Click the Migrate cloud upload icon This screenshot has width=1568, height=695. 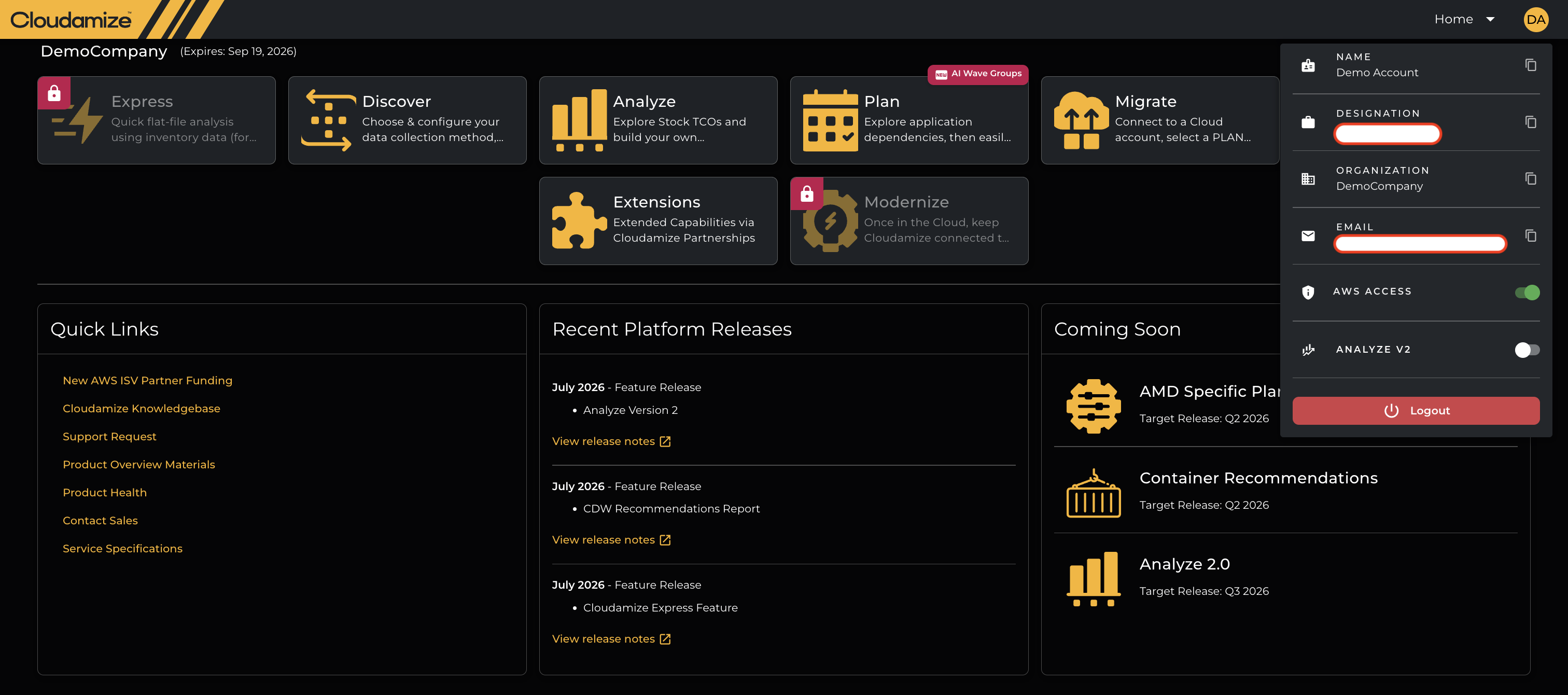tap(1081, 120)
